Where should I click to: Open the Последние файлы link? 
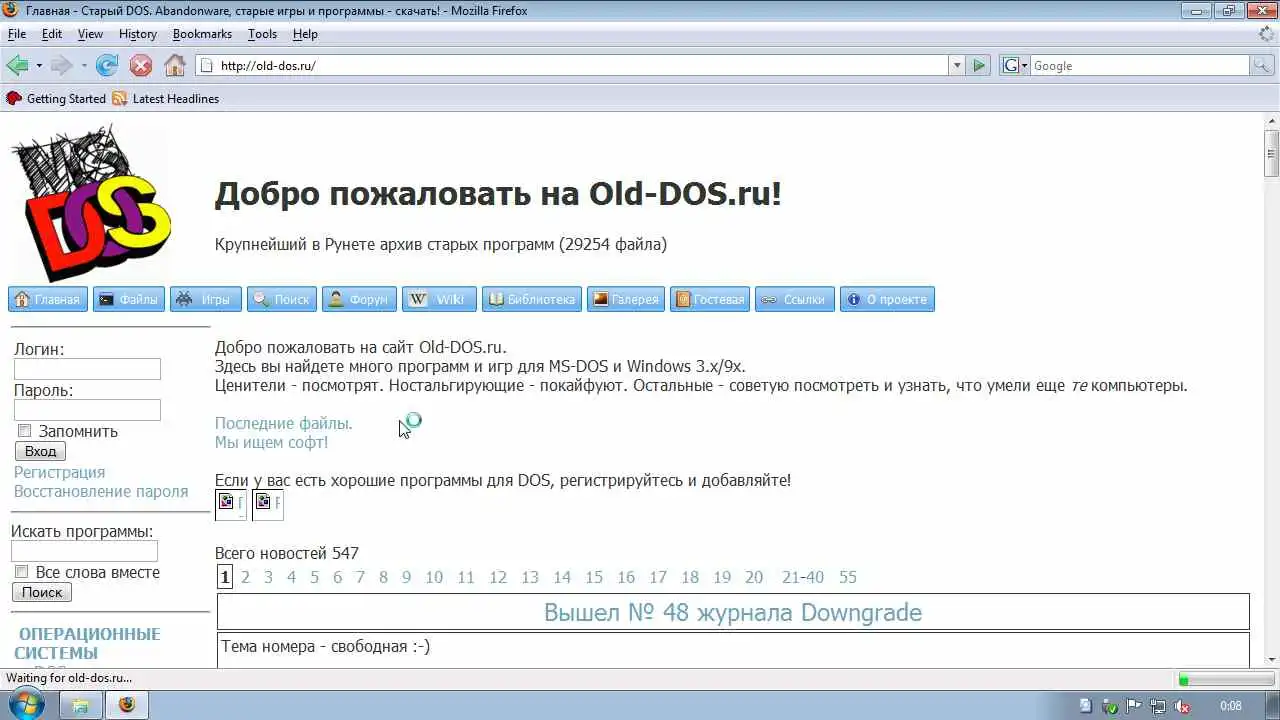tap(284, 423)
